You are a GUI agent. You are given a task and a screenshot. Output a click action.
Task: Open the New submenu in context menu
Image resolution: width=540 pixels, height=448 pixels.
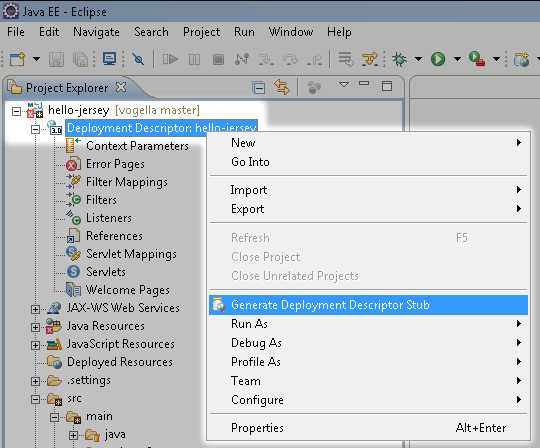[x=368, y=143]
